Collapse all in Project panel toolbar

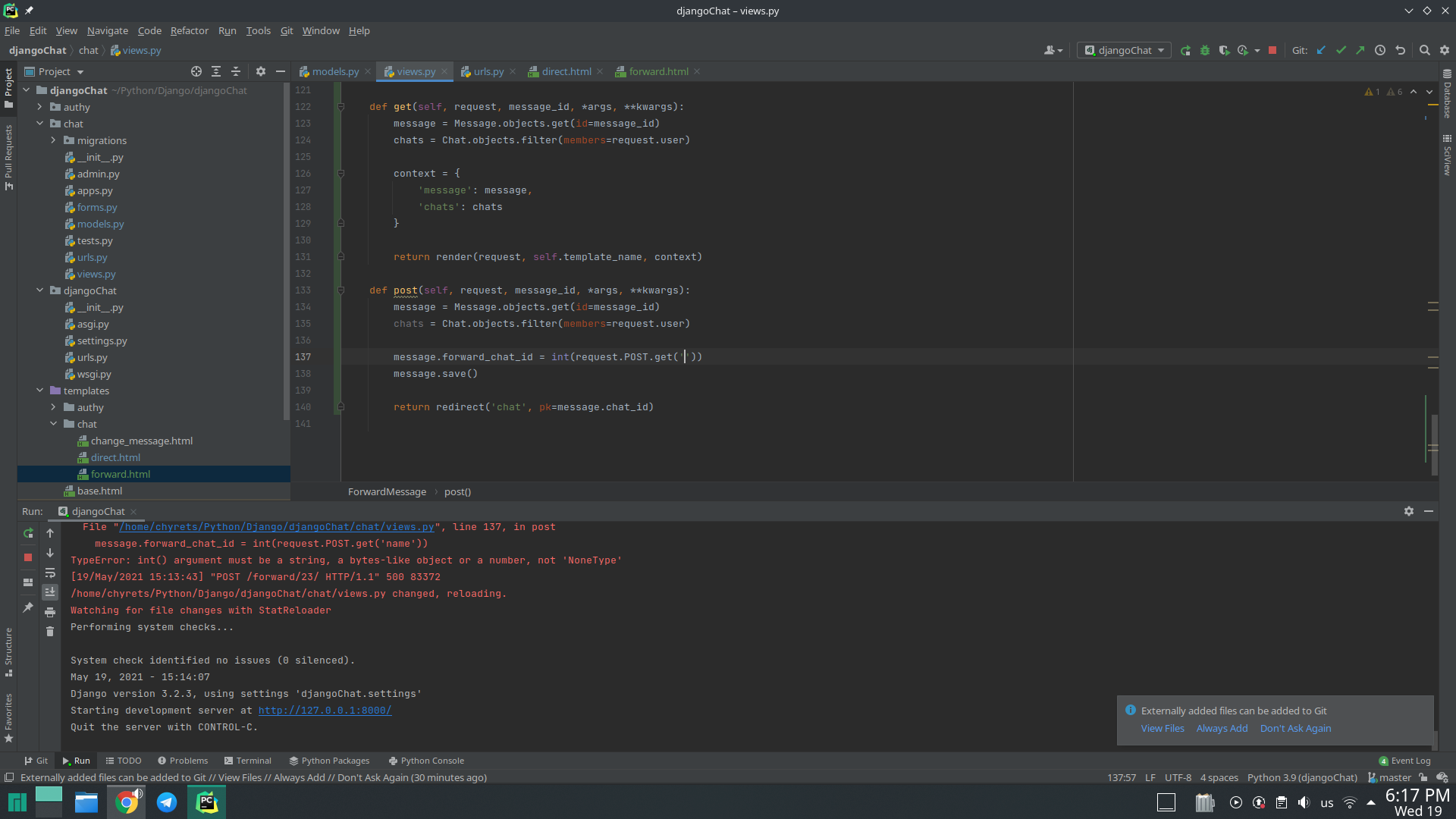236,71
